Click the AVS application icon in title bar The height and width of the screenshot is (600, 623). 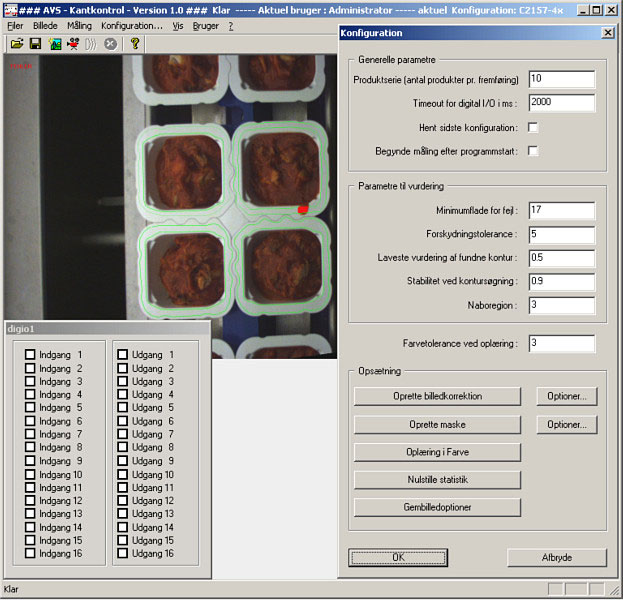(x=11, y=10)
